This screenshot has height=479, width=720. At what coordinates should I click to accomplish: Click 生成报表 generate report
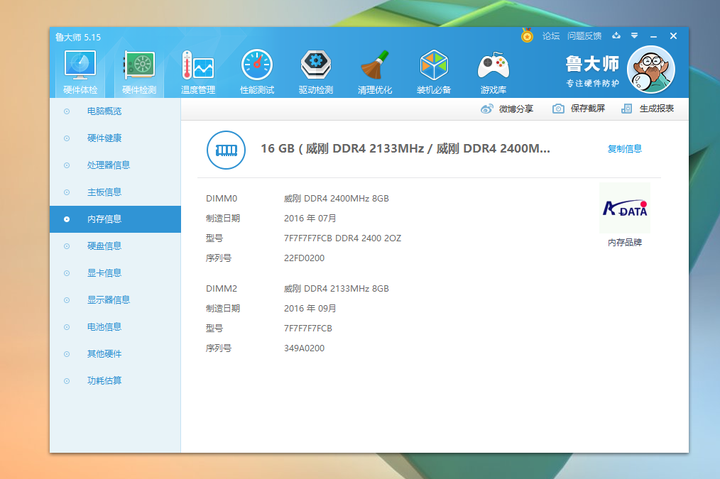click(657, 109)
